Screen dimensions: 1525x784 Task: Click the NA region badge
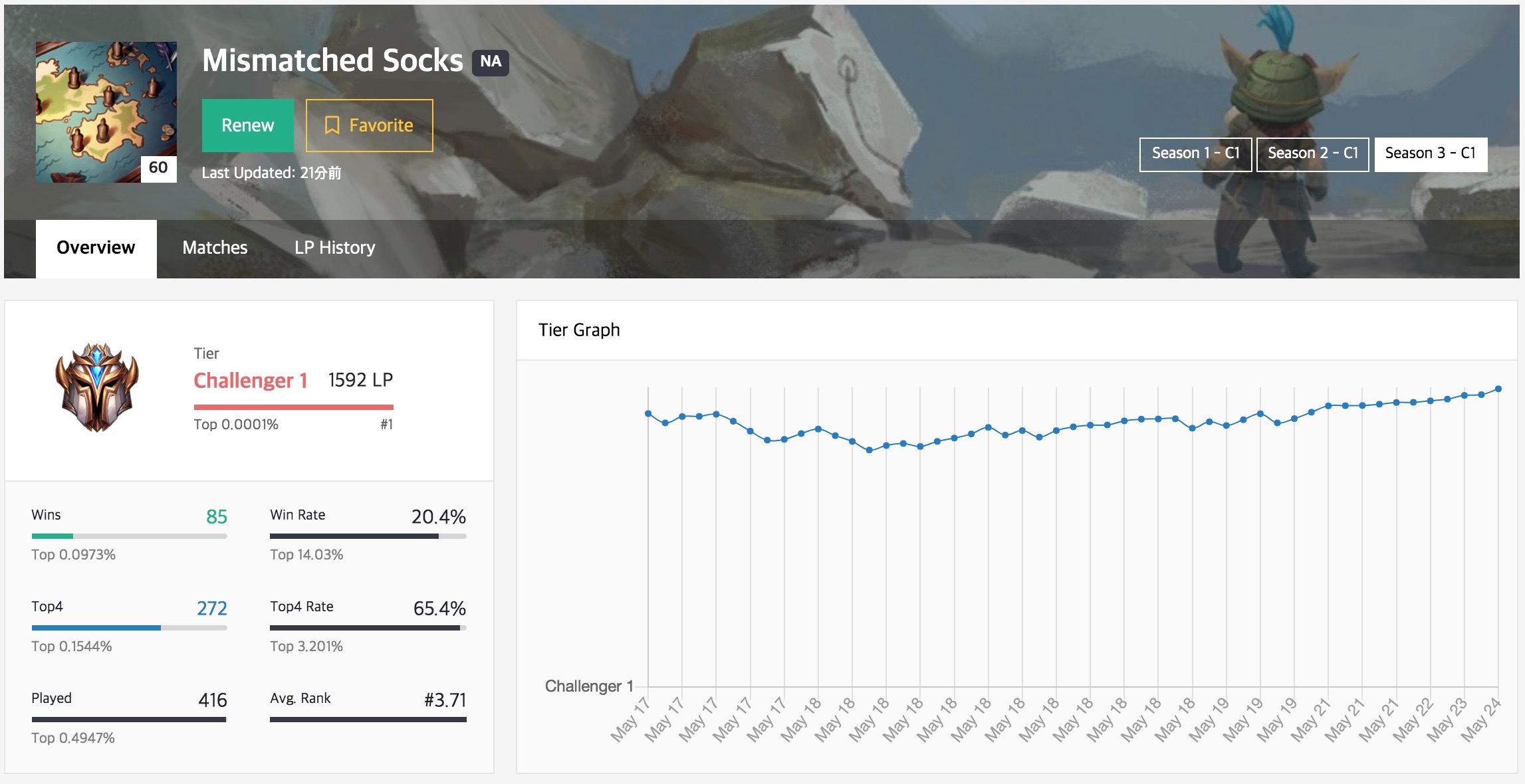(491, 62)
